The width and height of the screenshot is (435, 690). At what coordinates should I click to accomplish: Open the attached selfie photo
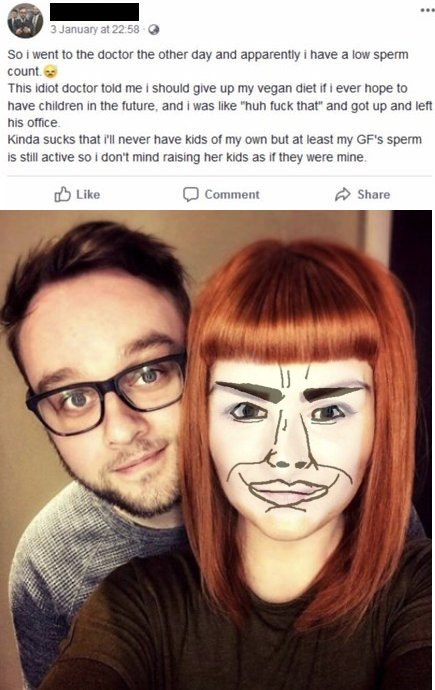(x=216, y=450)
